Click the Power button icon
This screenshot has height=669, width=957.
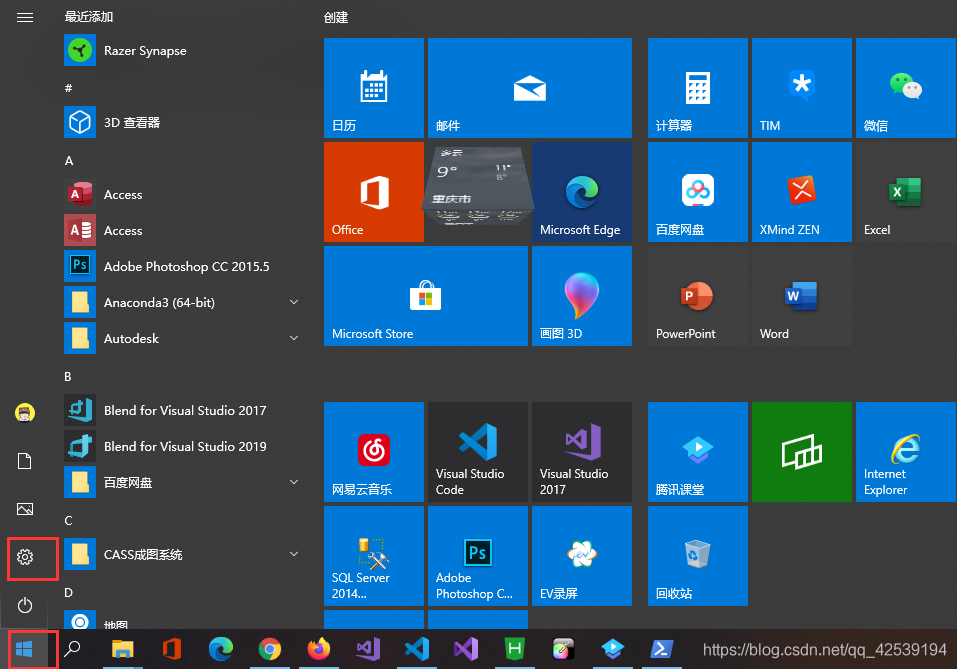click(x=25, y=605)
